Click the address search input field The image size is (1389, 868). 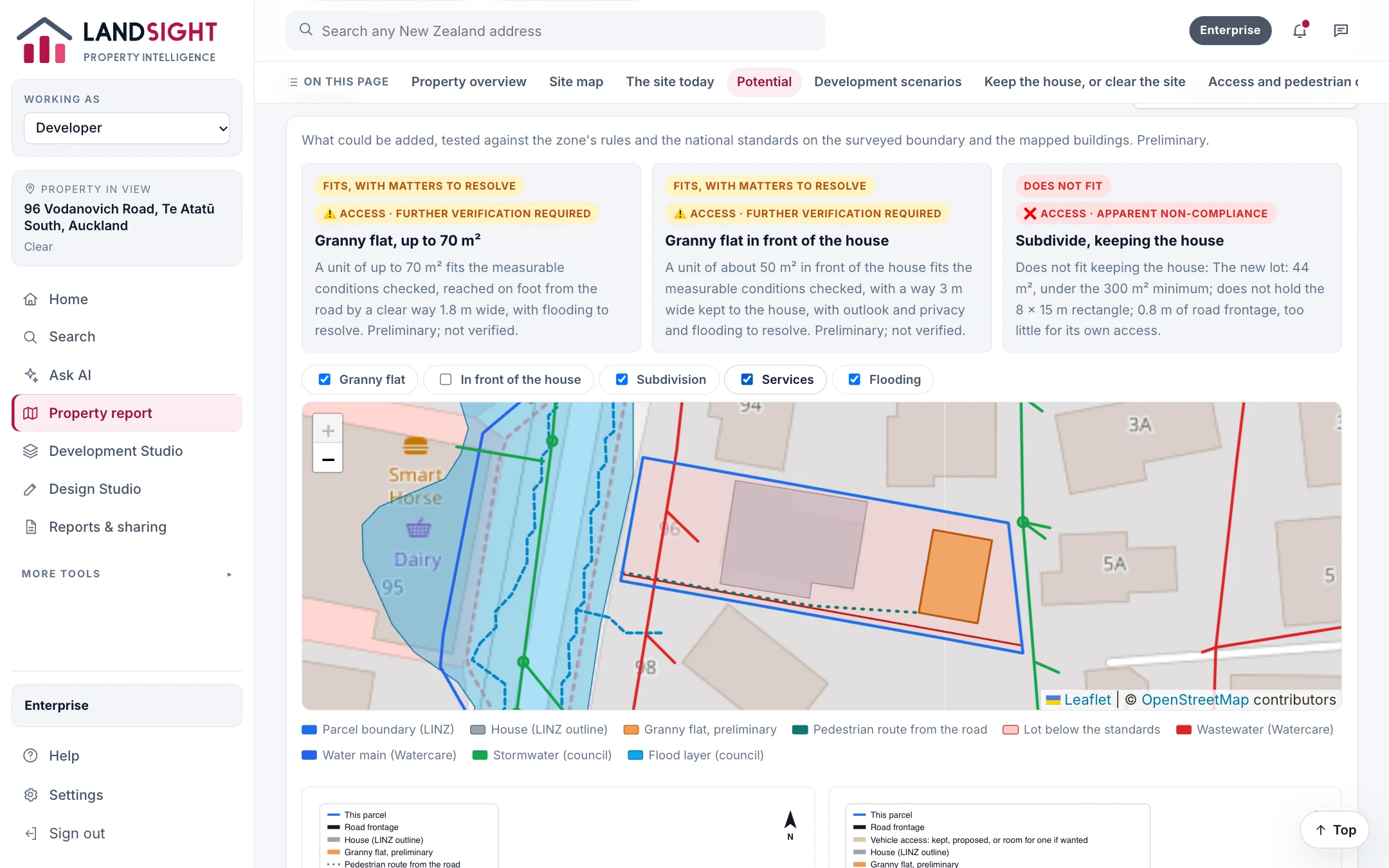[555, 30]
